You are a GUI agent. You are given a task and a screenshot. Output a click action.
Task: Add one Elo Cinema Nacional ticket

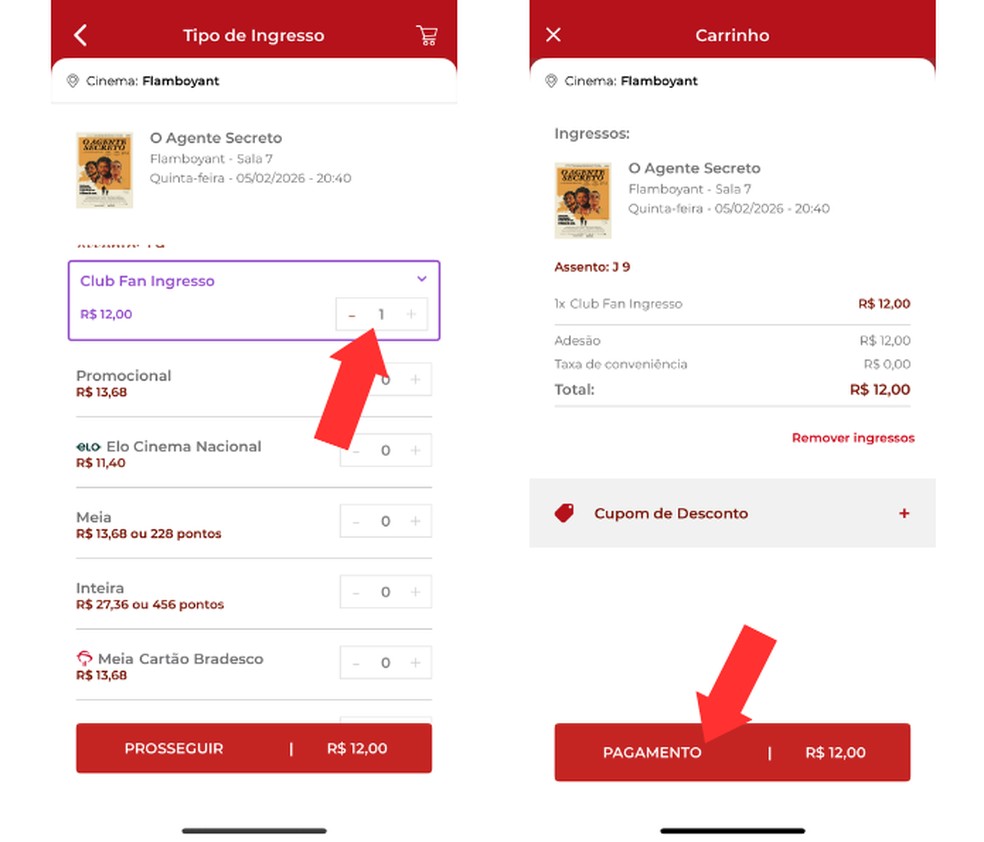click(415, 450)
